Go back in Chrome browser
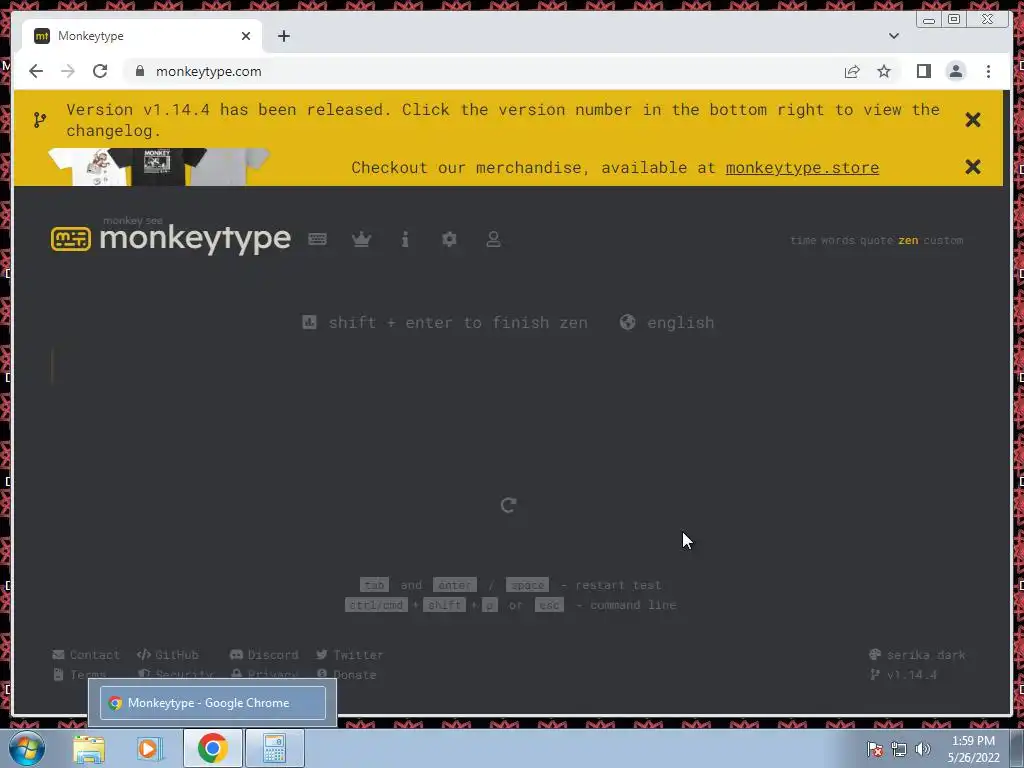The width and height of the screenshot is (1024, 768). click(x=36, y=71)
